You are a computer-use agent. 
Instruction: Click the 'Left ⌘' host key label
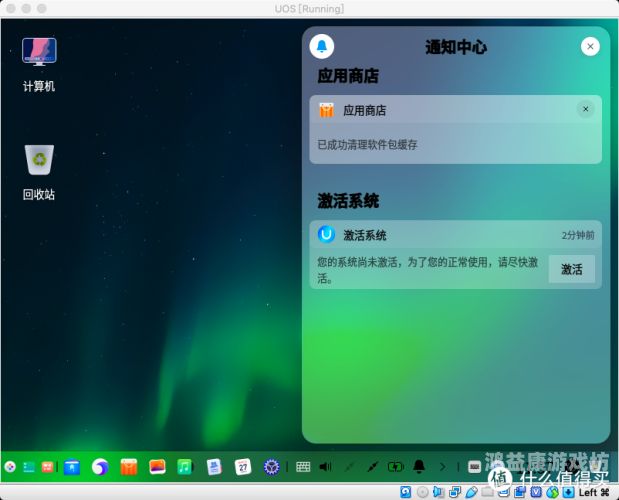594,493
